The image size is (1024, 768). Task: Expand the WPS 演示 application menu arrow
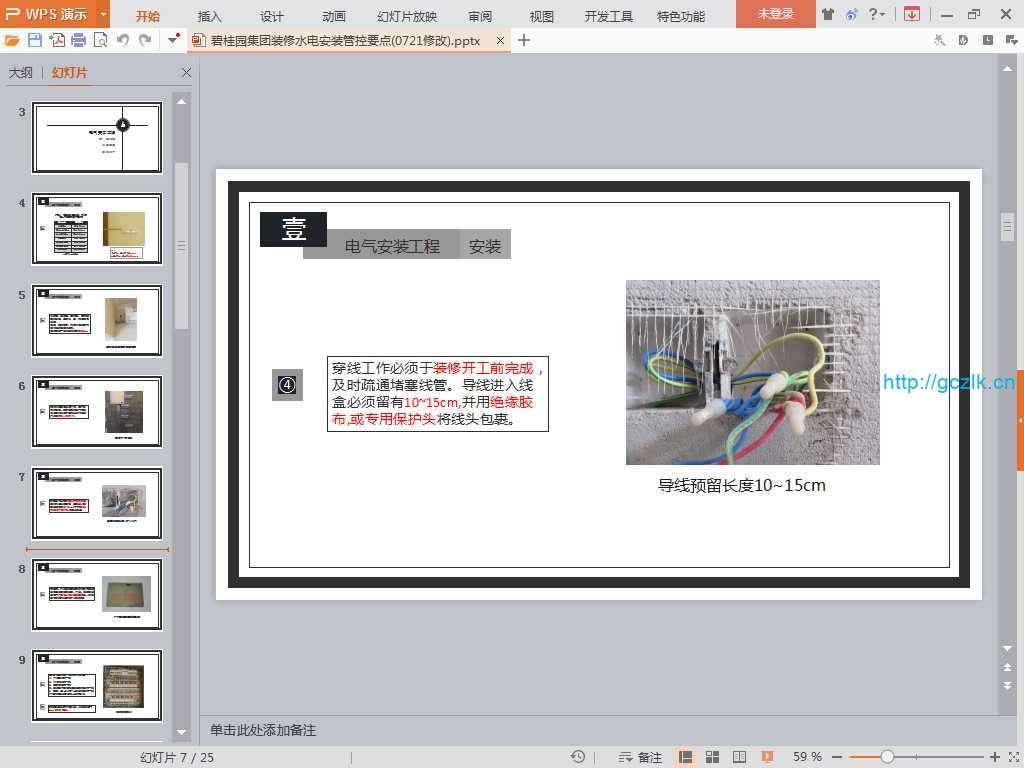[103, 14]
